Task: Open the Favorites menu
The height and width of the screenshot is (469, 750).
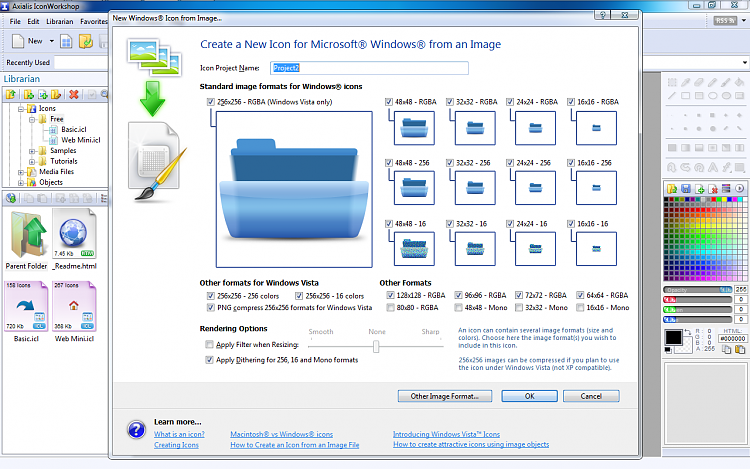Action: (94, 22)
